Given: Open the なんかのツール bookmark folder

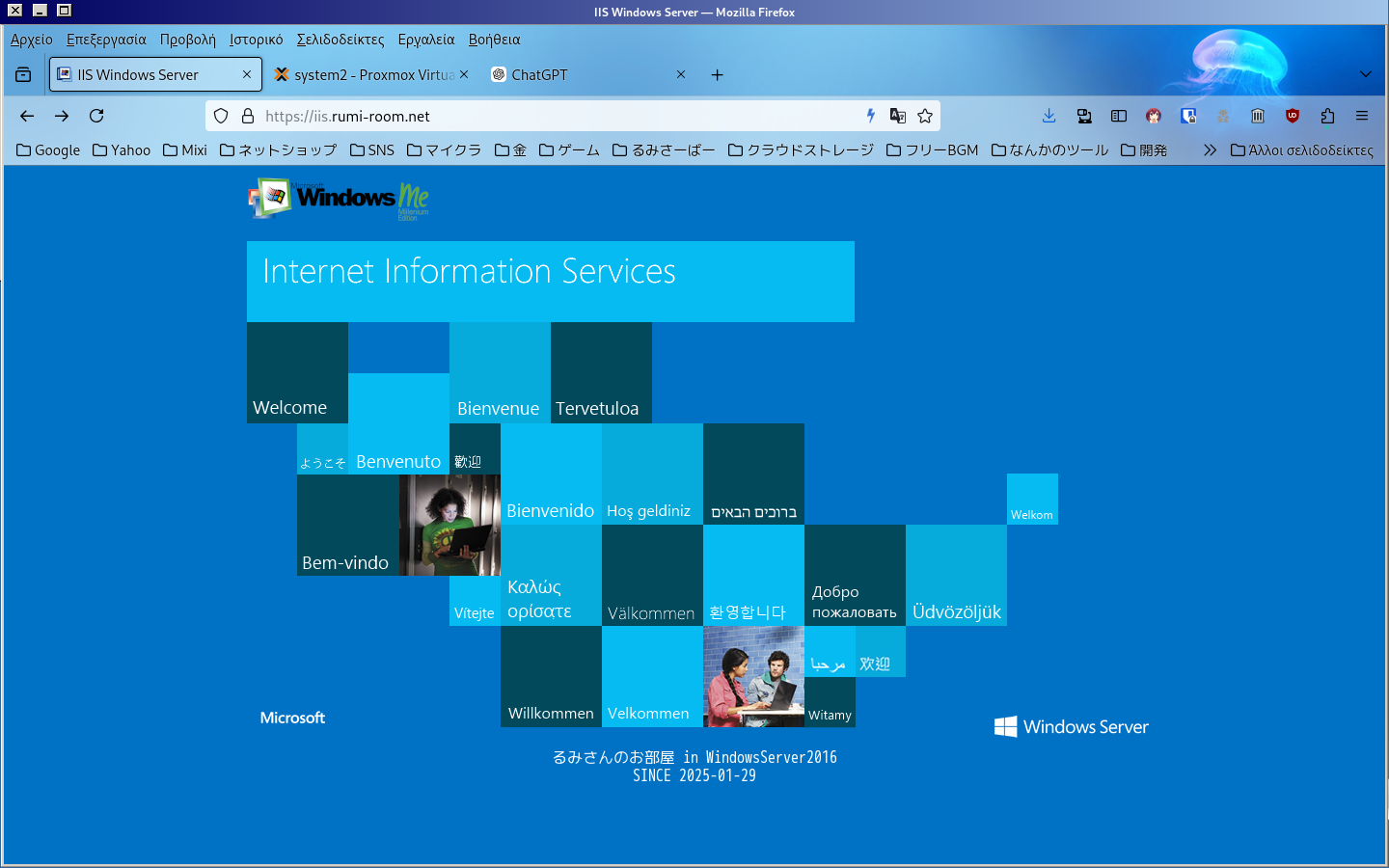Looking at the screenshot, I should [1049, 149].
